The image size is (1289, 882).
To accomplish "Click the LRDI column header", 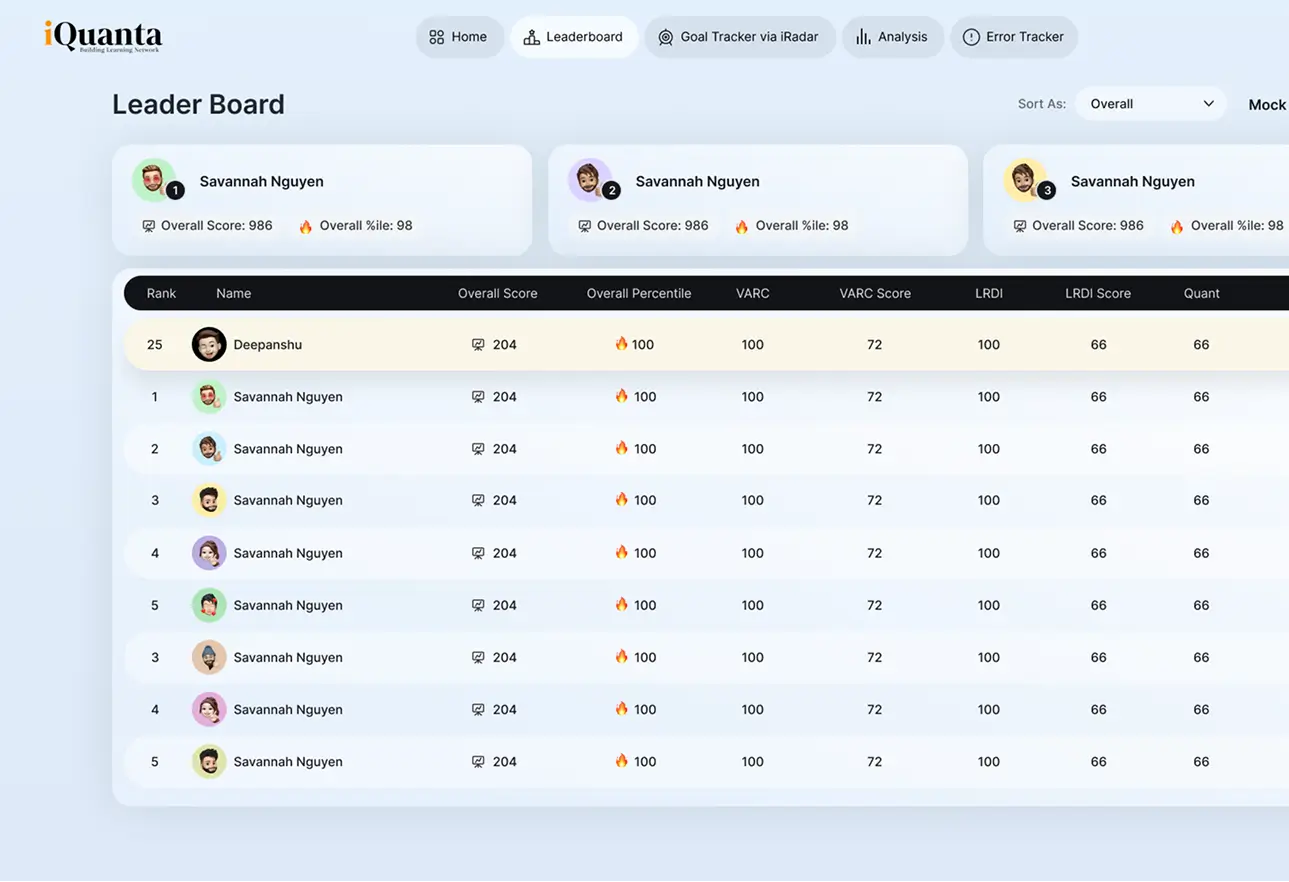I will tap(989, 293).
